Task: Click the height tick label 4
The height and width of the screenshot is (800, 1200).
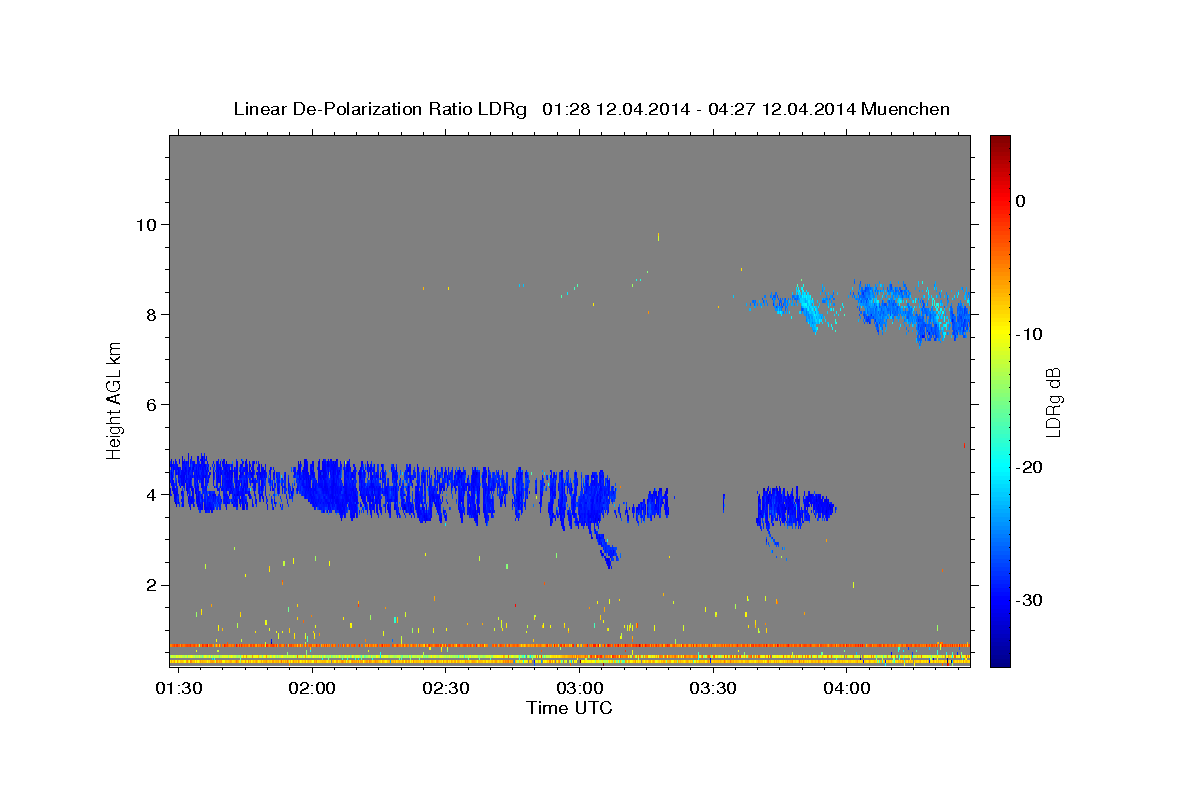Action: coord(154,494)
